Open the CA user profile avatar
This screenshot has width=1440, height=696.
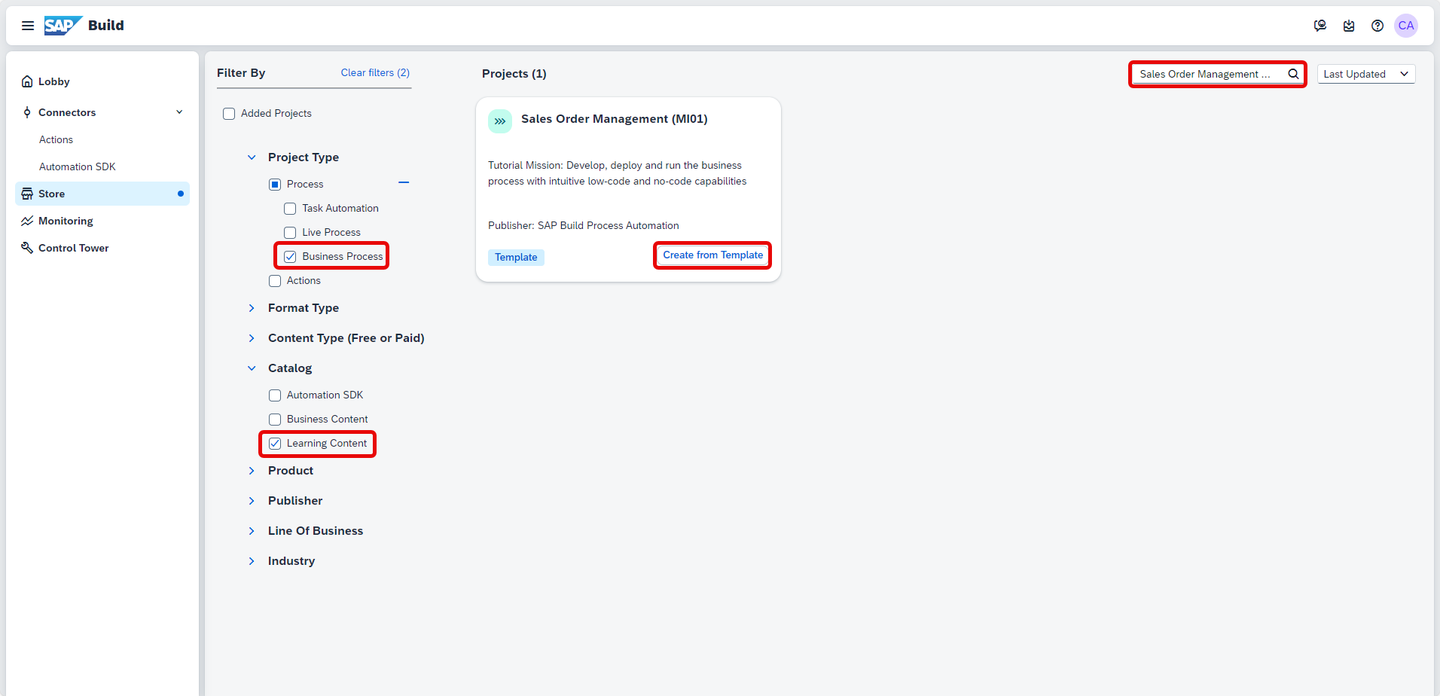point(1406,26)
